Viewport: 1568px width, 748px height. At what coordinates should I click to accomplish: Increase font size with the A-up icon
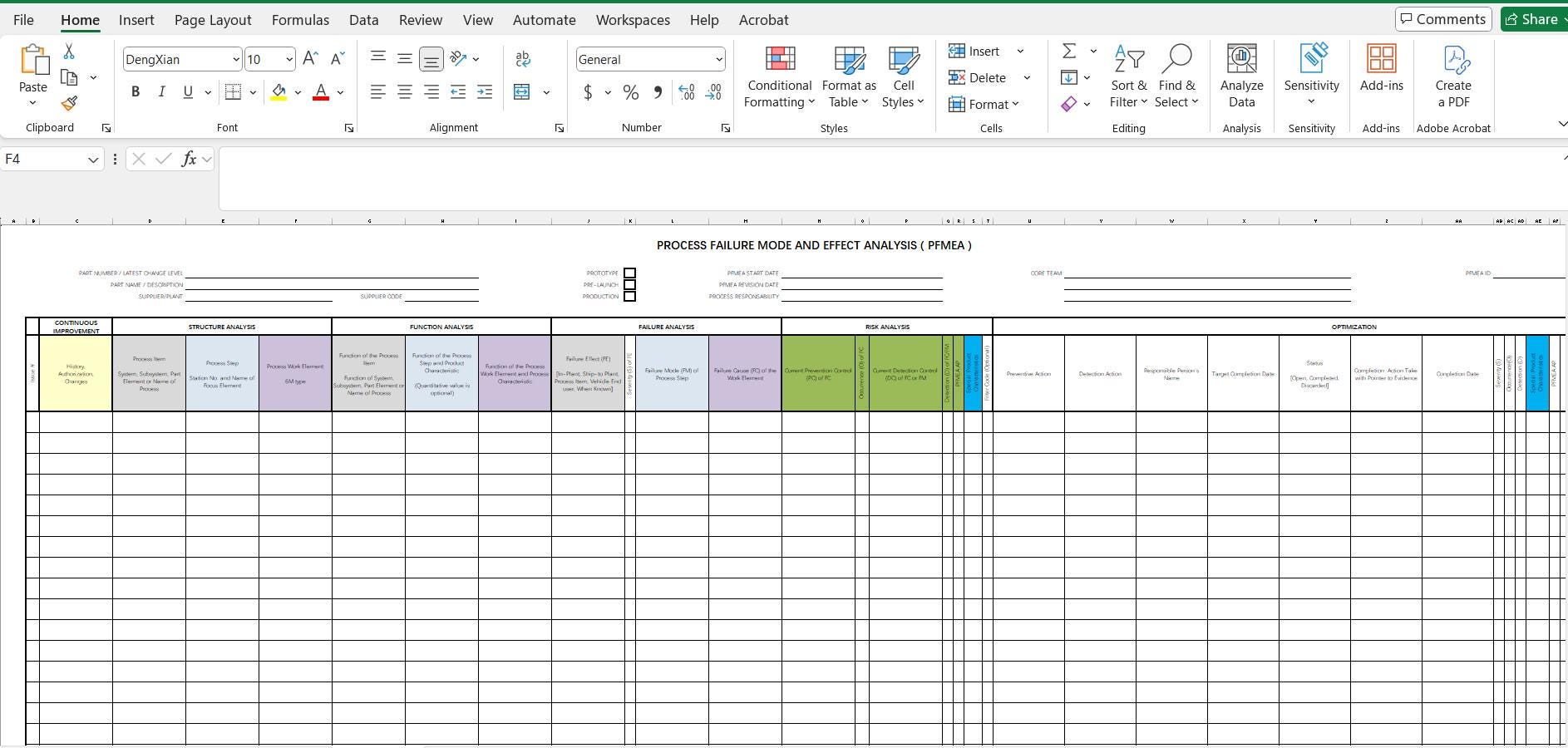tap(310, 58)
